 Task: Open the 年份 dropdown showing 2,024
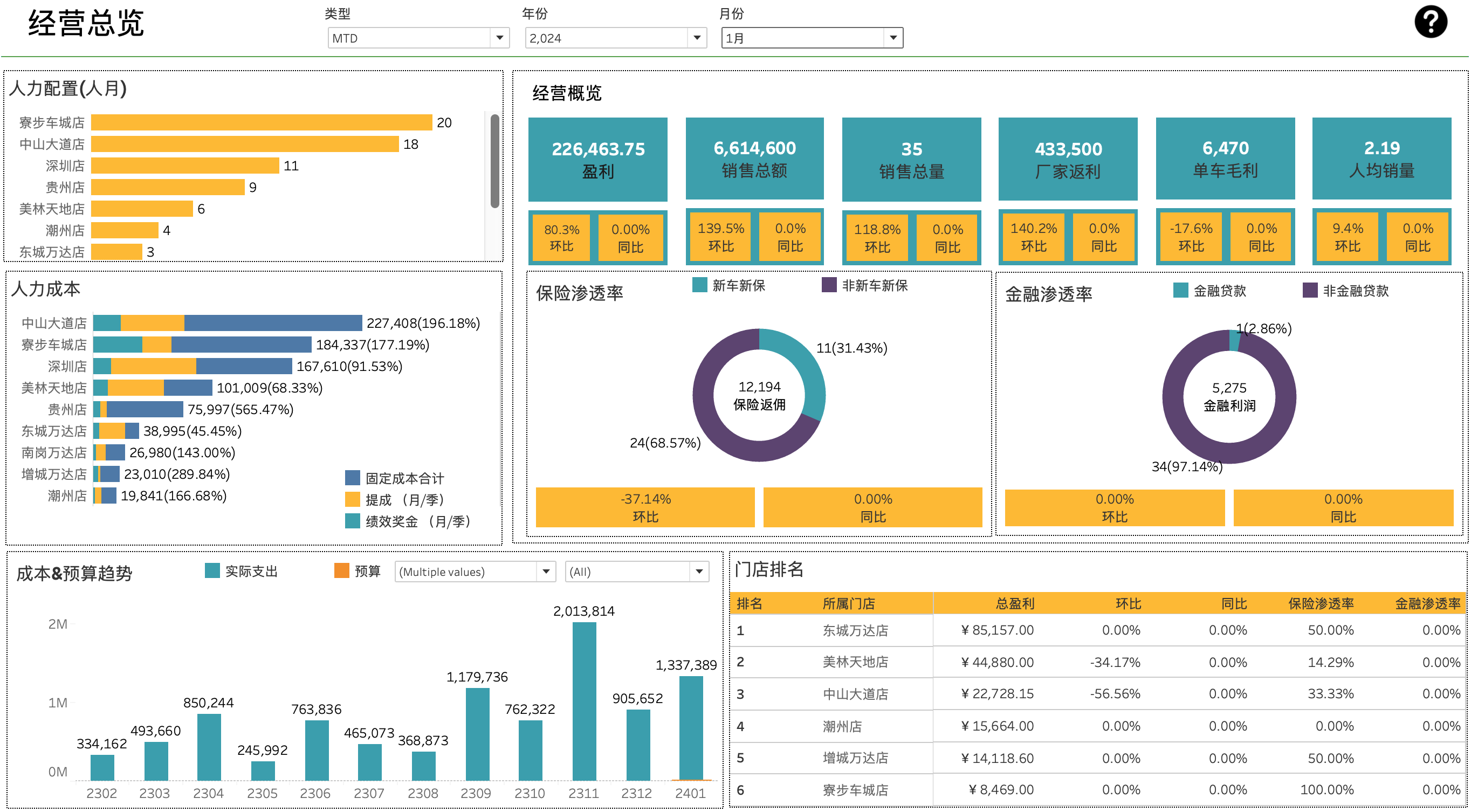(697, 38)
